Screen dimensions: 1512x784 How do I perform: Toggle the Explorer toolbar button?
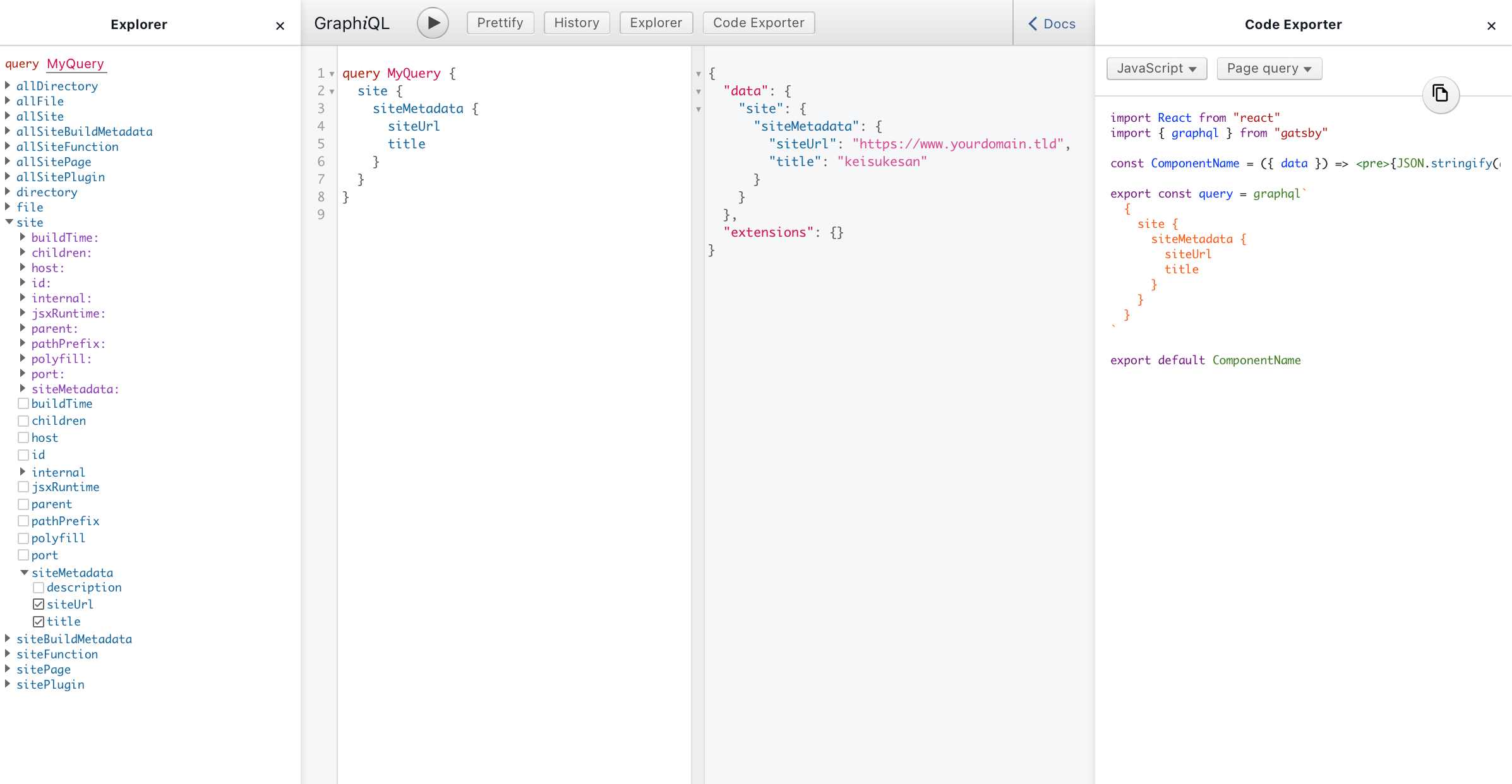click(x=656, y=23)
